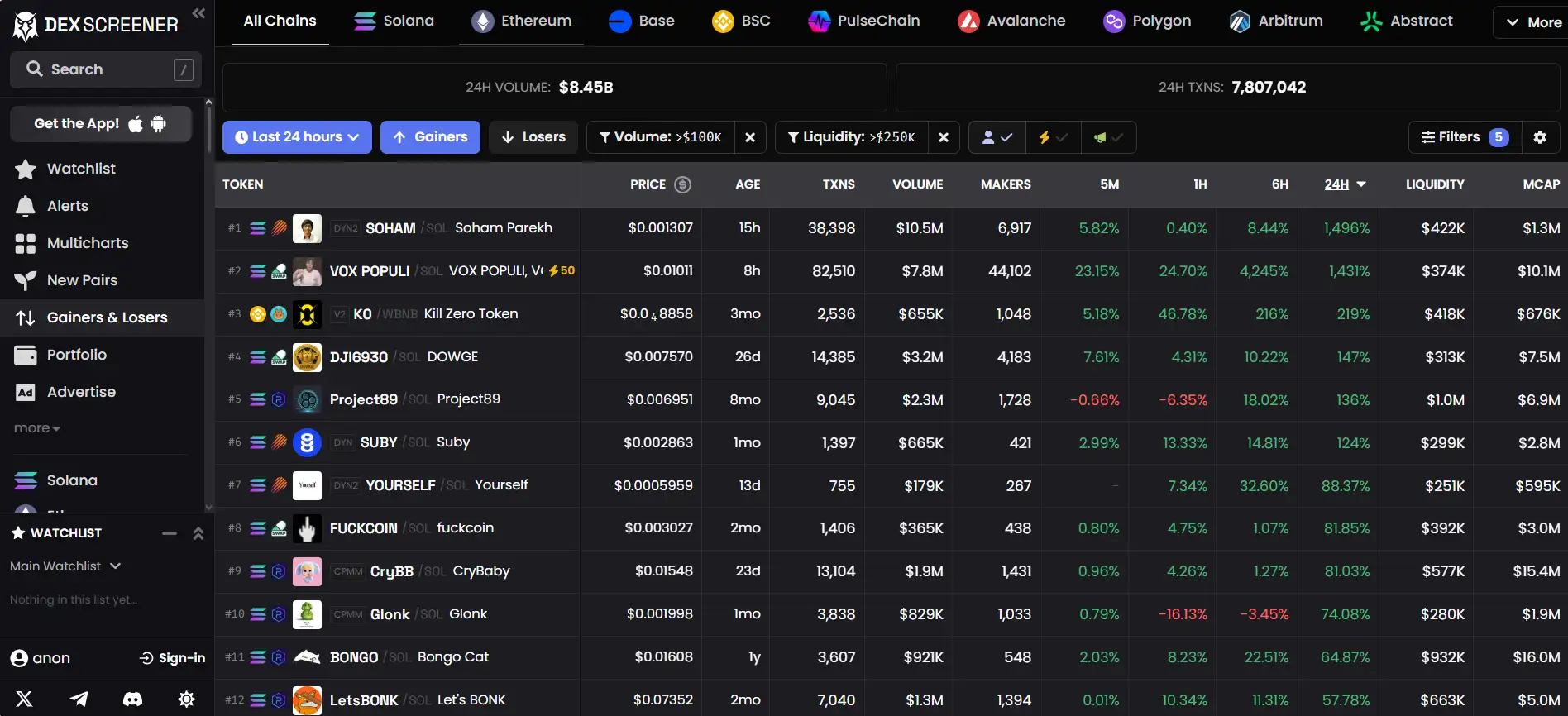Click the theme settings sun icon
This screenshot has width=1568, height=716.
pos(187,699)
